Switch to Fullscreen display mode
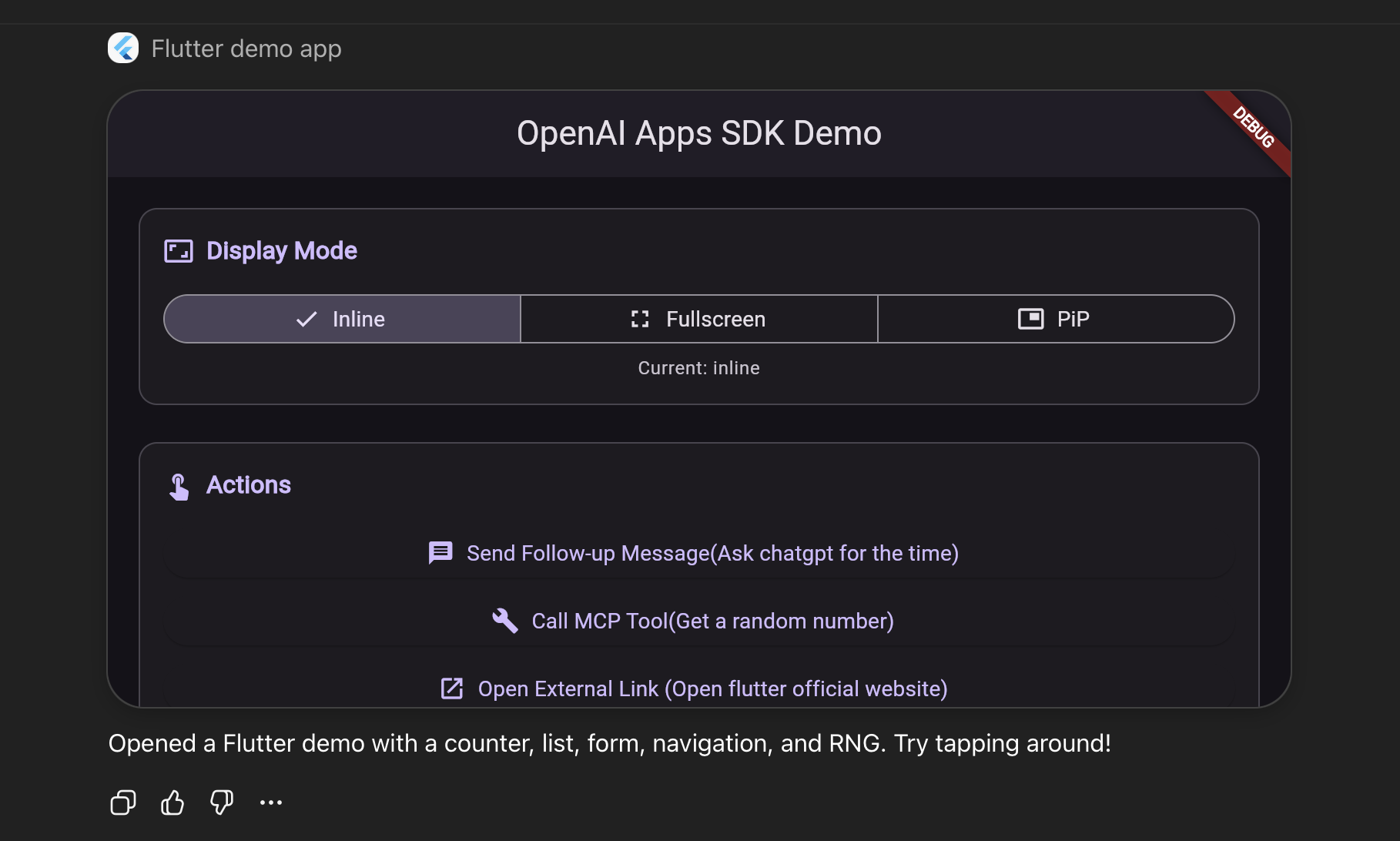Viewport: 1400px width, 841px height. click(699, 319)
